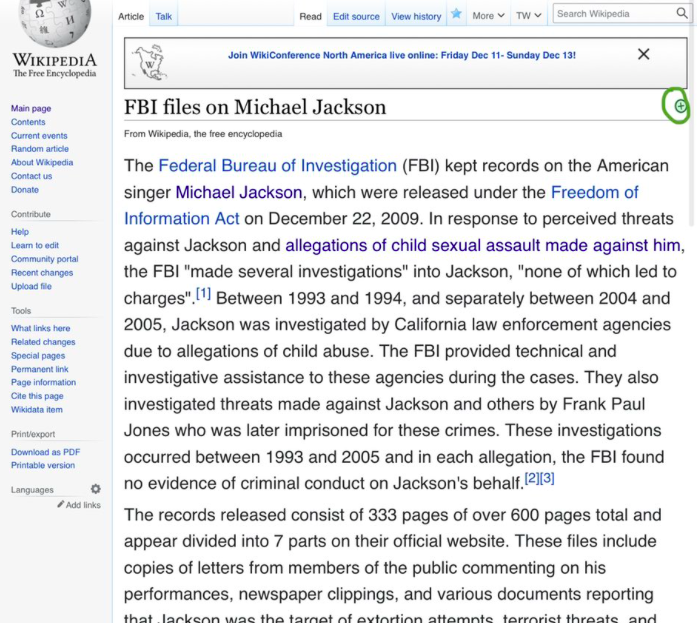Open About Wikipedia link
697x623 pixels.
point(42,163)
